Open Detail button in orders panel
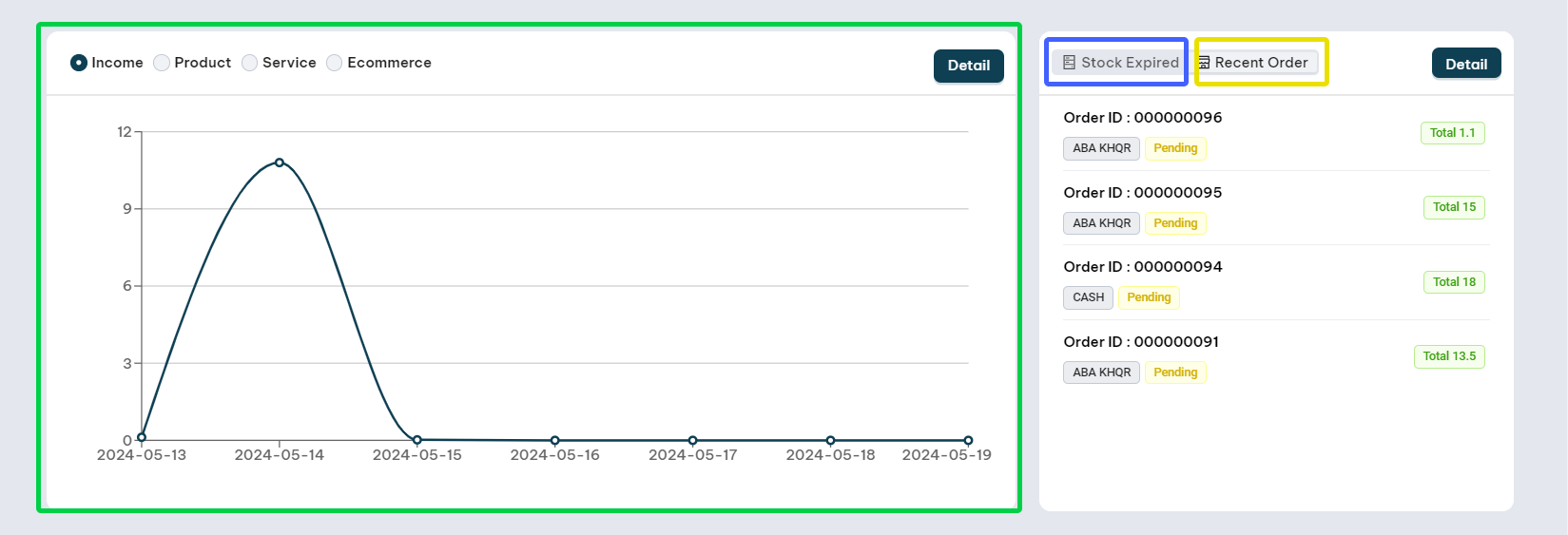The width and height of the screenshot is (1568, 535). [1465, 64]
